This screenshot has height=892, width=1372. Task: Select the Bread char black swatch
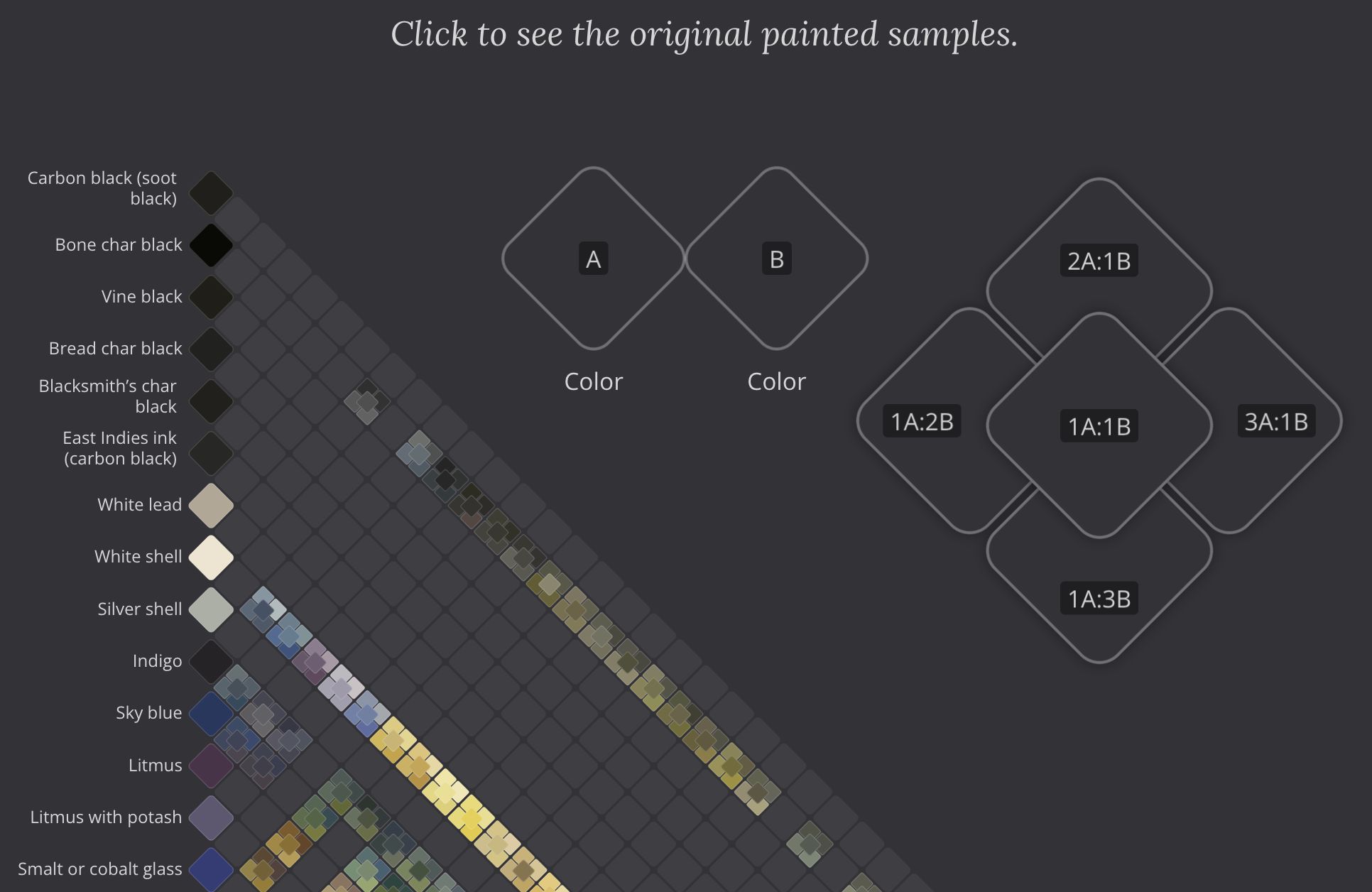coord(211,349)
